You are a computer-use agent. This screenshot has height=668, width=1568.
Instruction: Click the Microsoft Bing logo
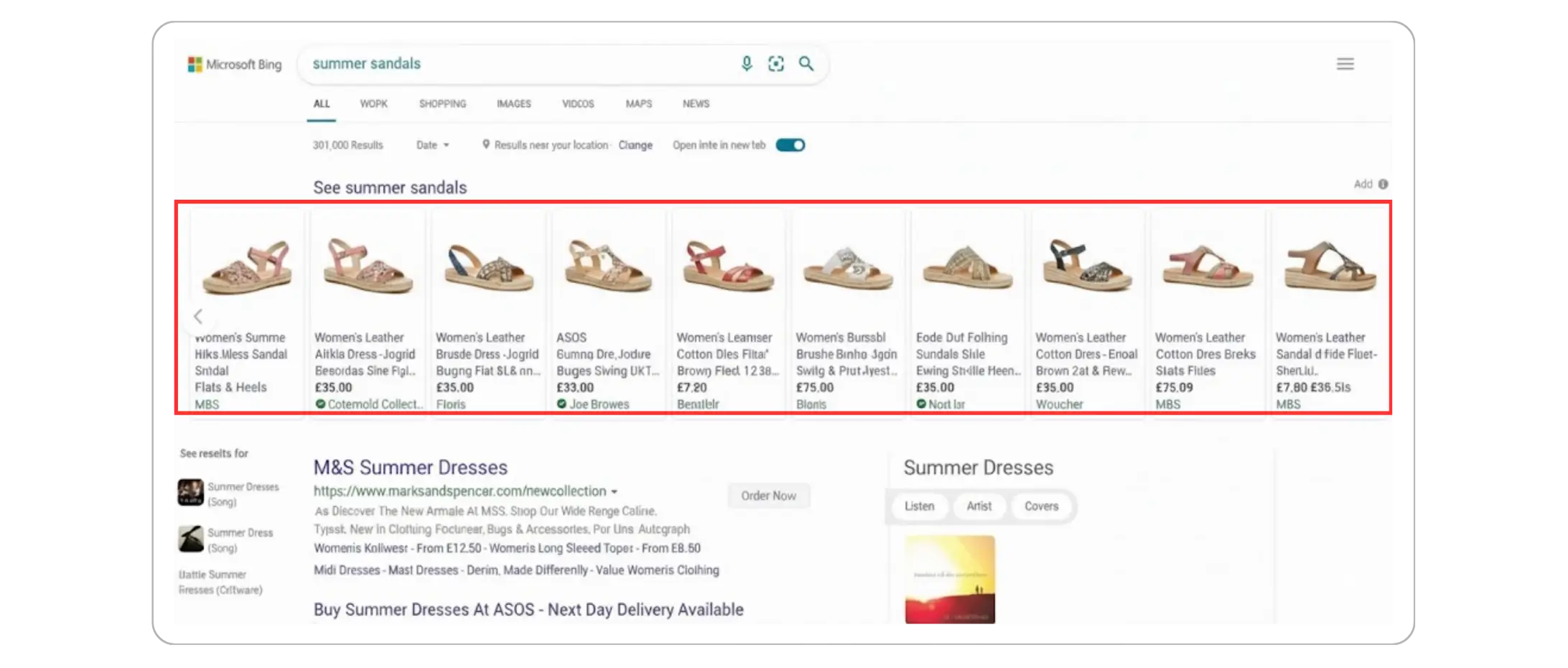pos(234,65)
